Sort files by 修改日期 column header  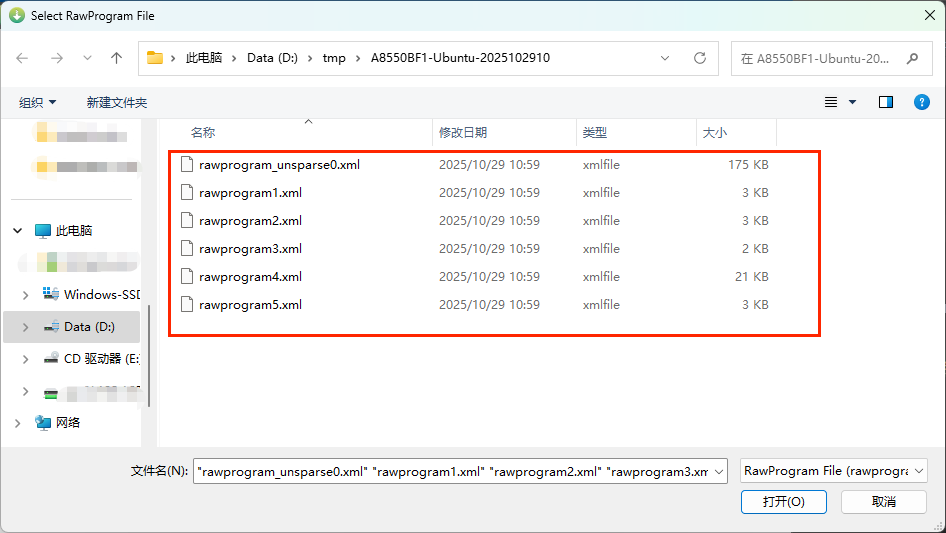(462, 132)
